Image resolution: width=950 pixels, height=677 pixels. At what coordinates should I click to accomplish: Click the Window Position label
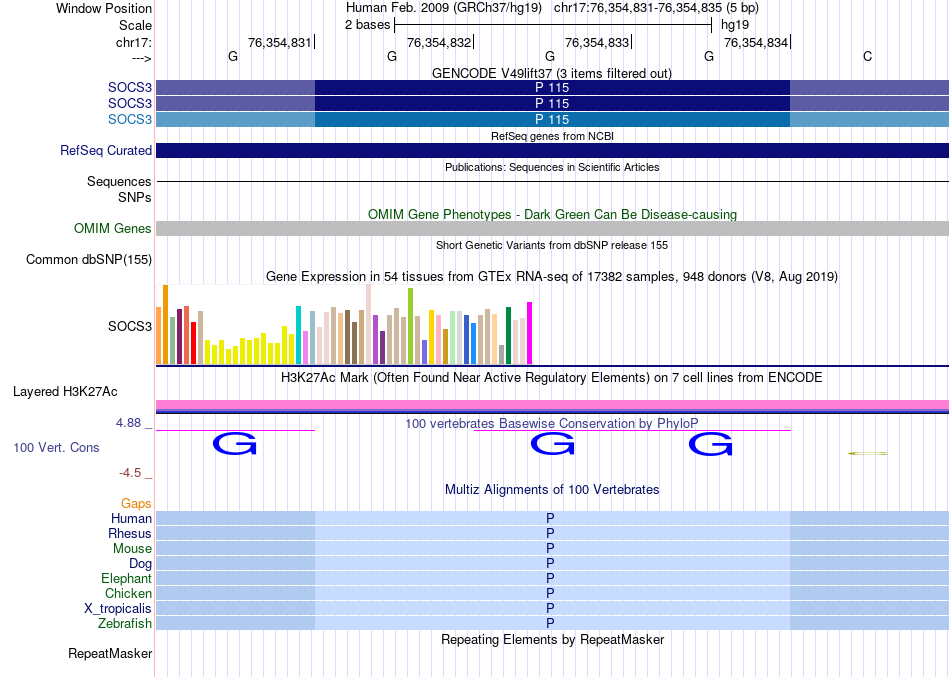[x=104, y=8]
